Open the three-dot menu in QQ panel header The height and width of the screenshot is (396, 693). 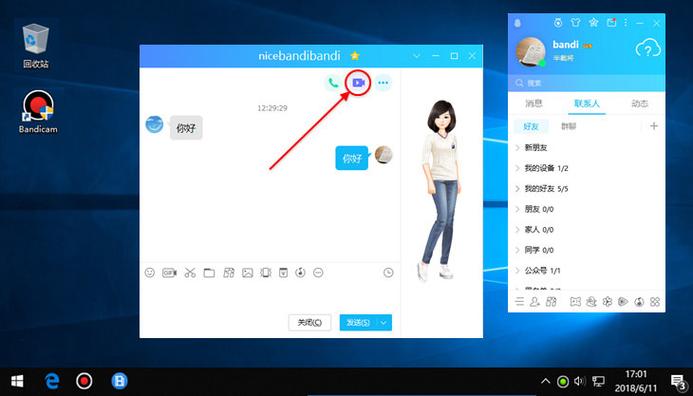(625, 23)
